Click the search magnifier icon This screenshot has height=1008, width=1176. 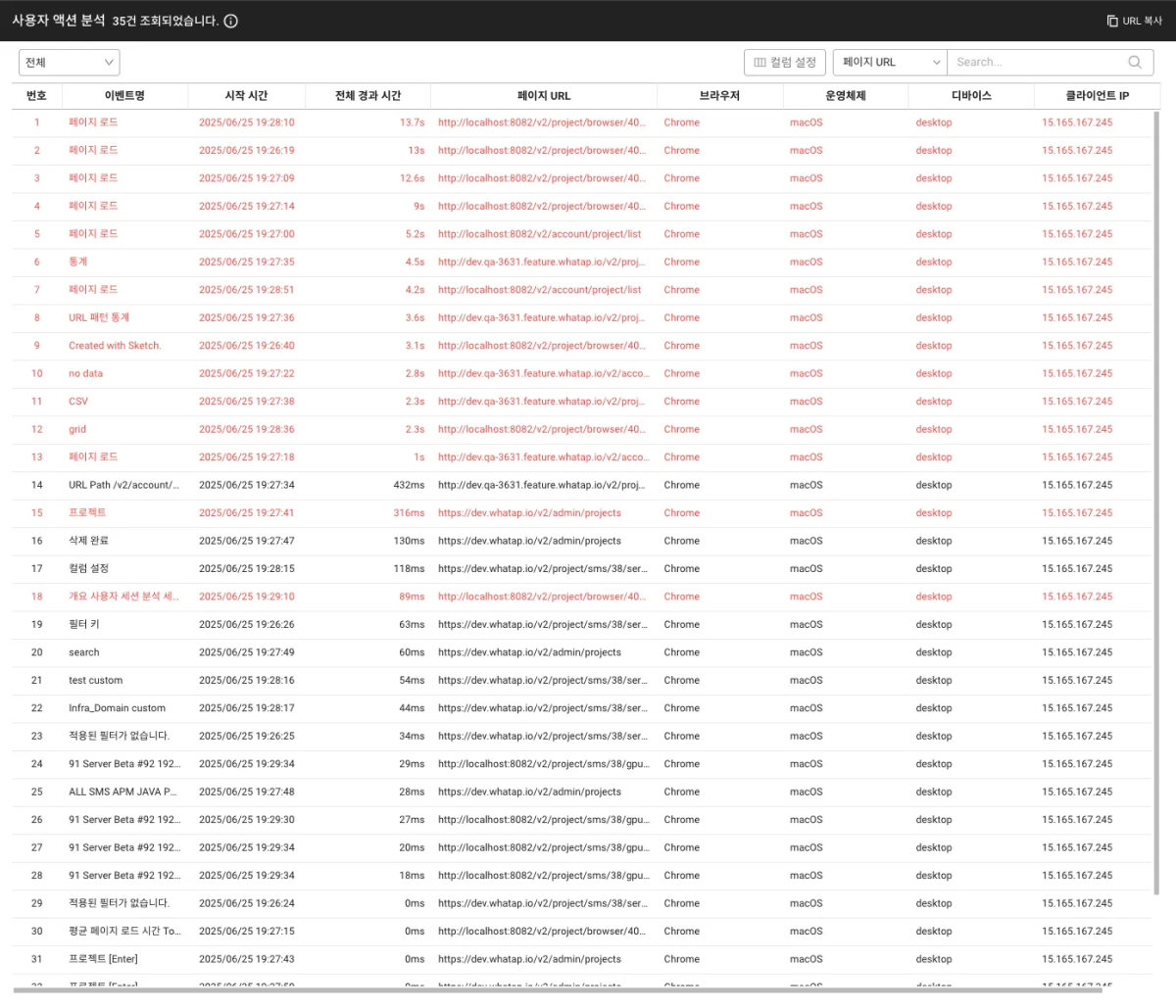point(1135,62)
